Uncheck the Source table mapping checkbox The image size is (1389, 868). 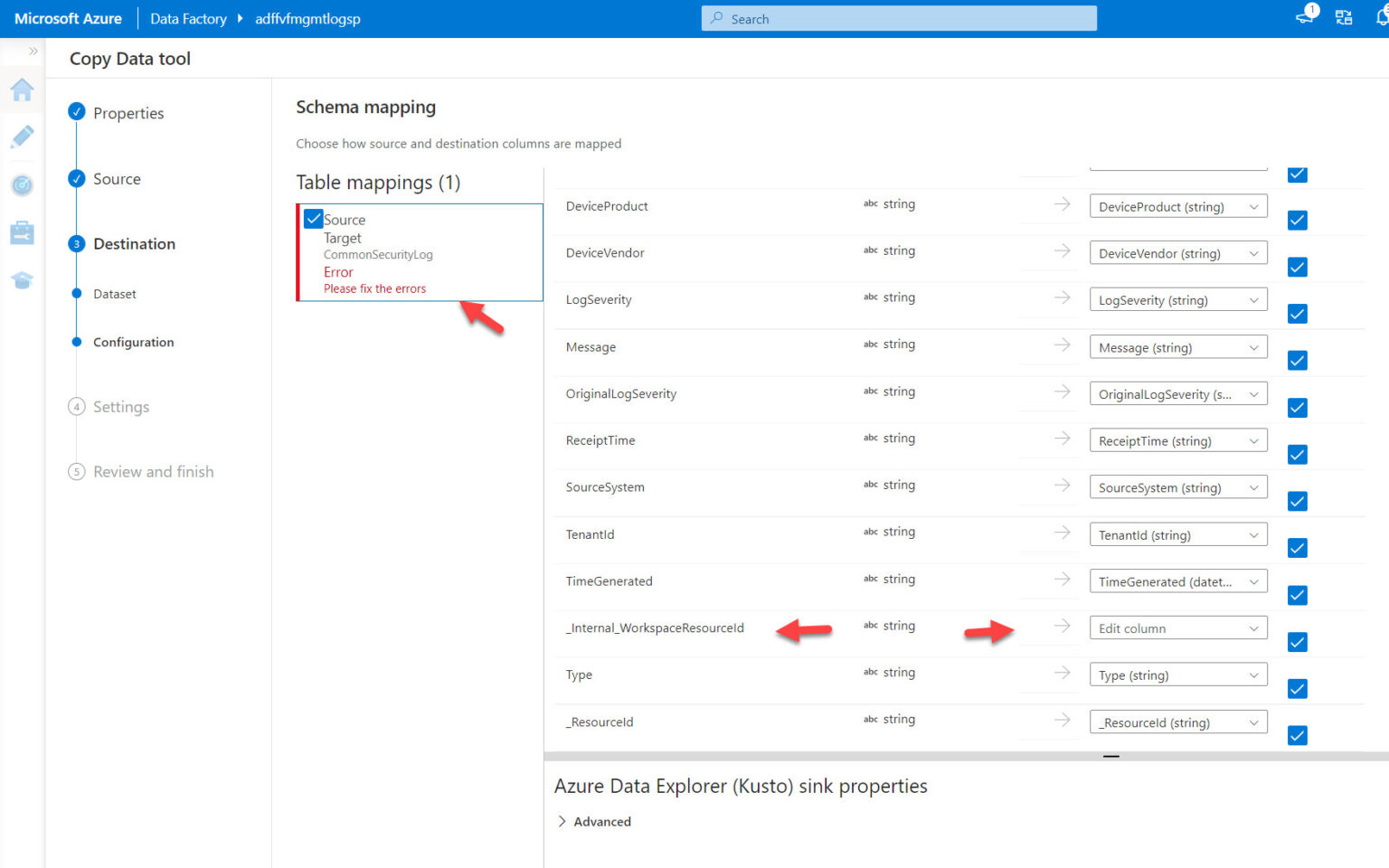pos(313,219)
